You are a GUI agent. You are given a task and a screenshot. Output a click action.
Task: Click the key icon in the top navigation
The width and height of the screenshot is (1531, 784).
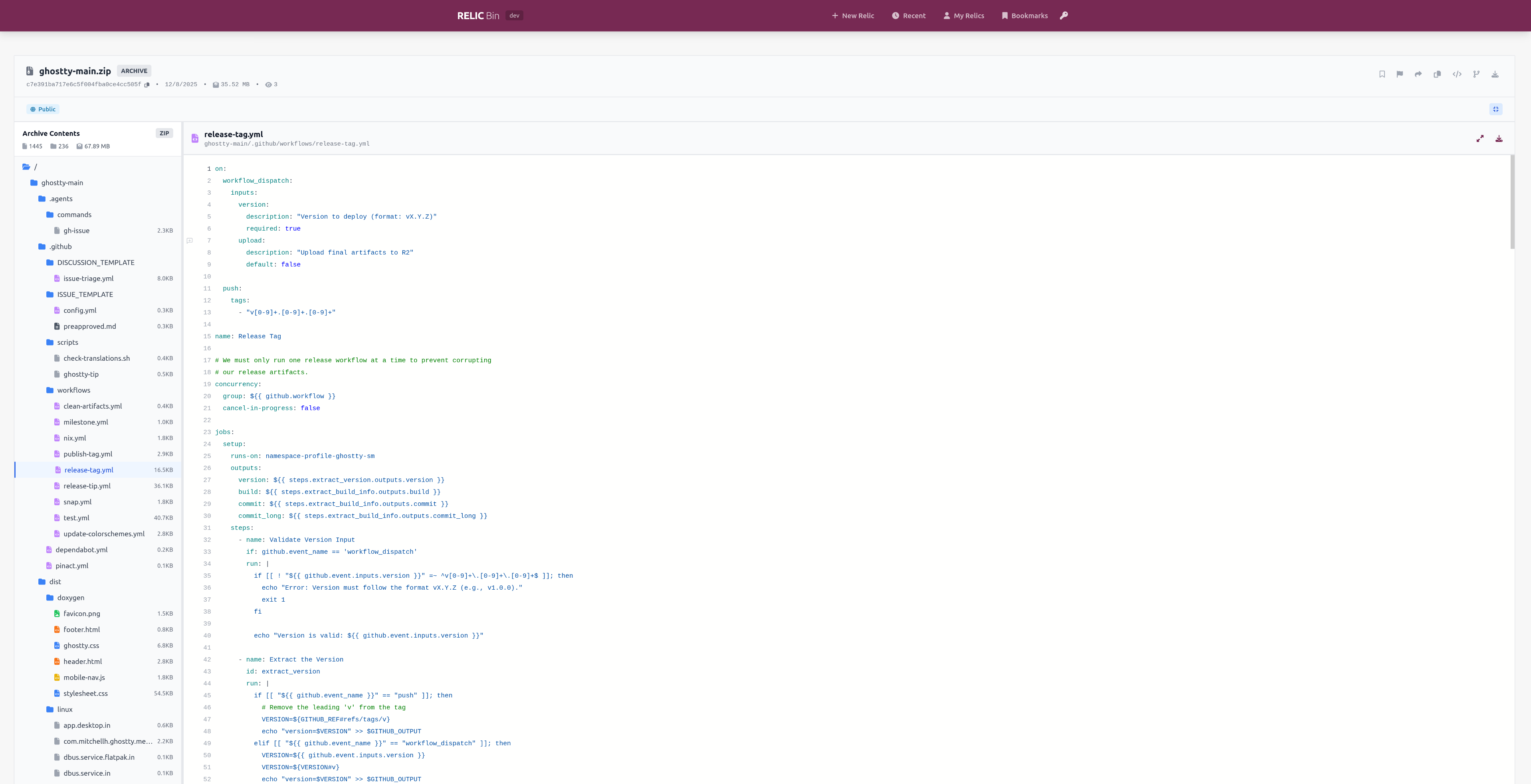click(x=1064, y=16)
